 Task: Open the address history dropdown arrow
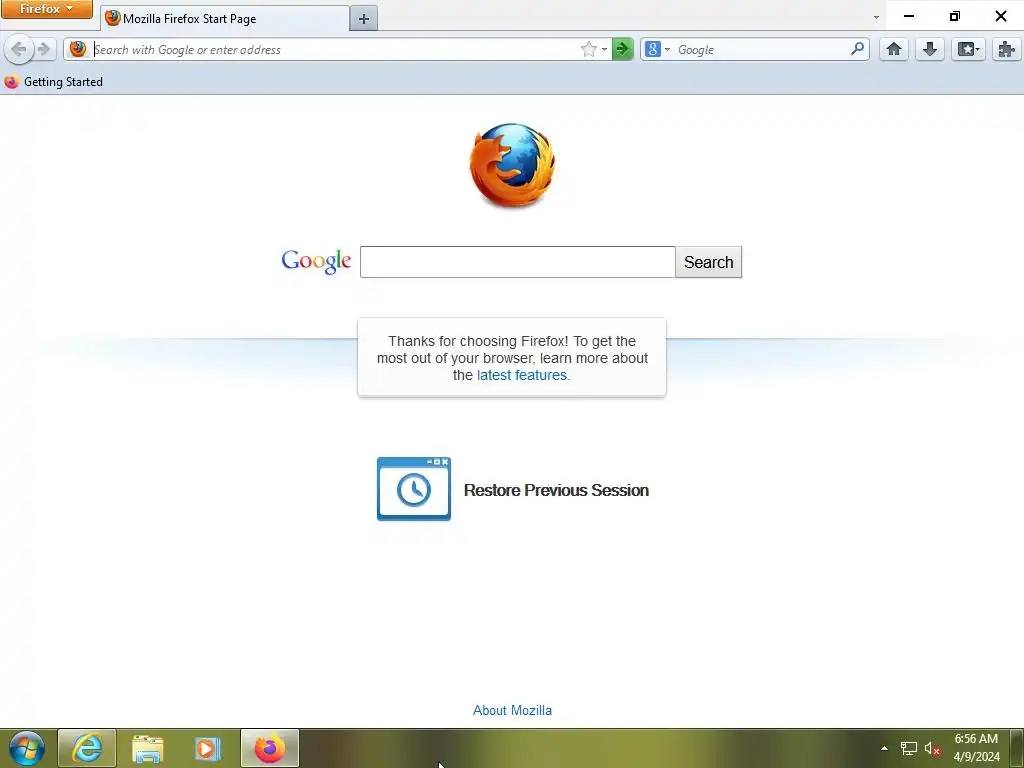pyautogui.click(x=604, y=50)
